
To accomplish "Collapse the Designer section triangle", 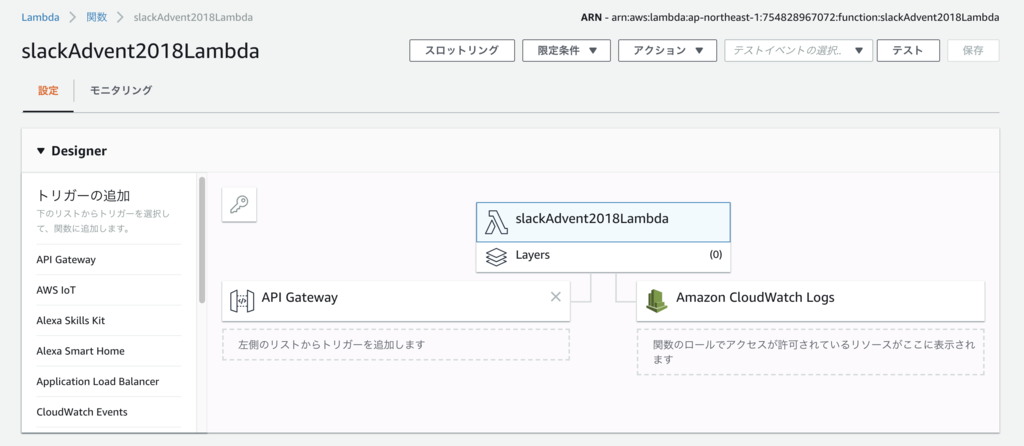I will click(x=40, y=151).
